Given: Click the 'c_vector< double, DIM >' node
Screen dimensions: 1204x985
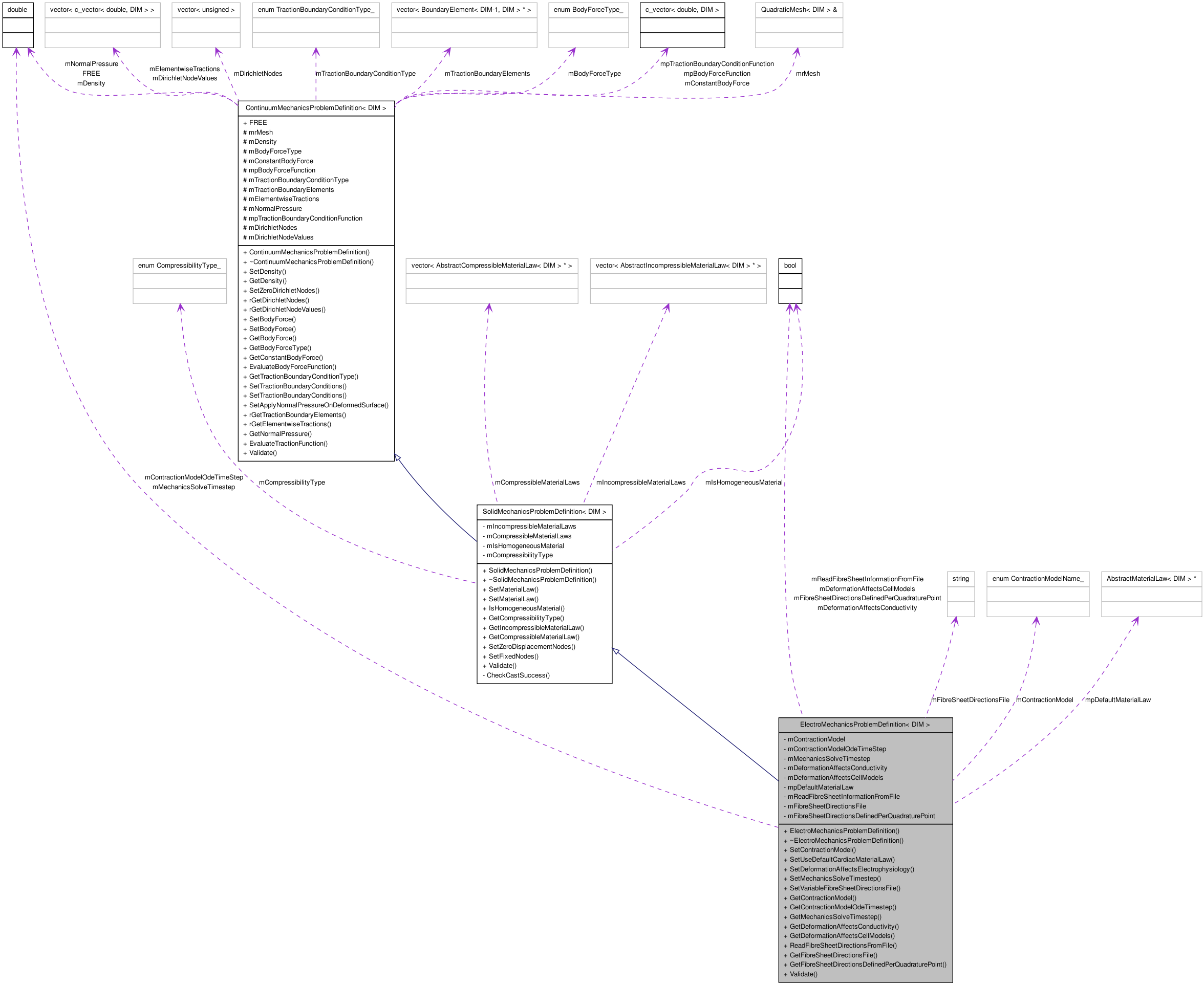Looking at the screenshot, I should point(682,26).
